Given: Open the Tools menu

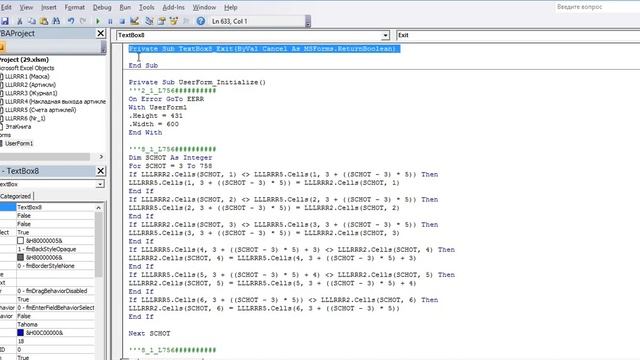Looking at the screenshot, I should (x=147, y=7).
